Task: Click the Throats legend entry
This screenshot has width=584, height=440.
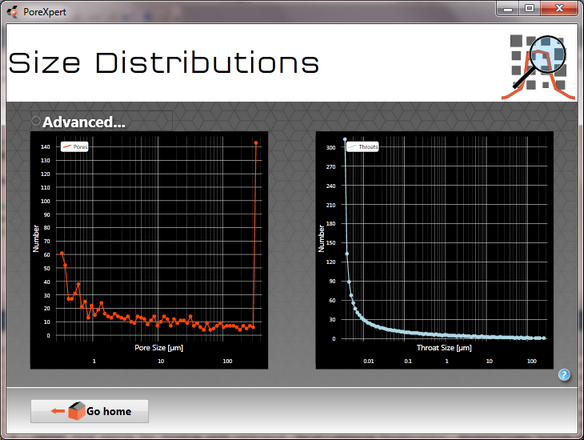Action: point(362,147)
